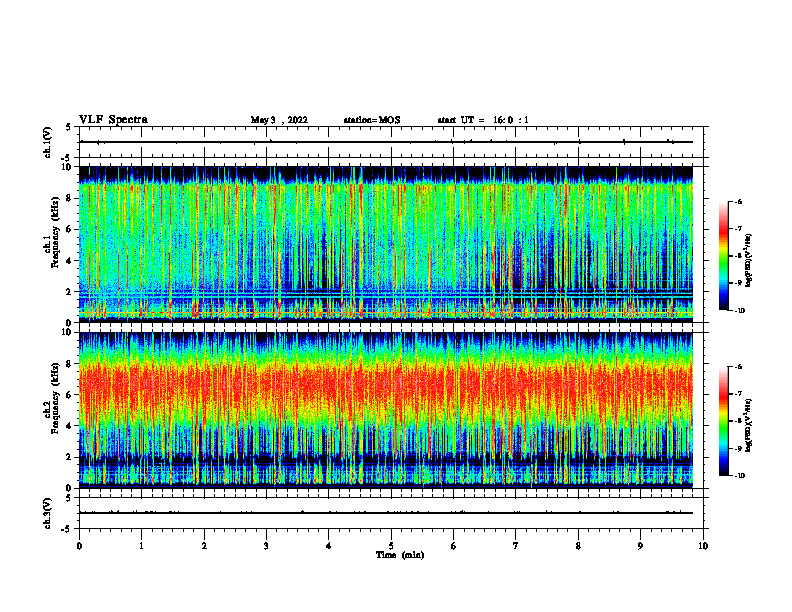792x612 pixels.
Task: Click the time axis tick label "5"
Action: [391, 546]
